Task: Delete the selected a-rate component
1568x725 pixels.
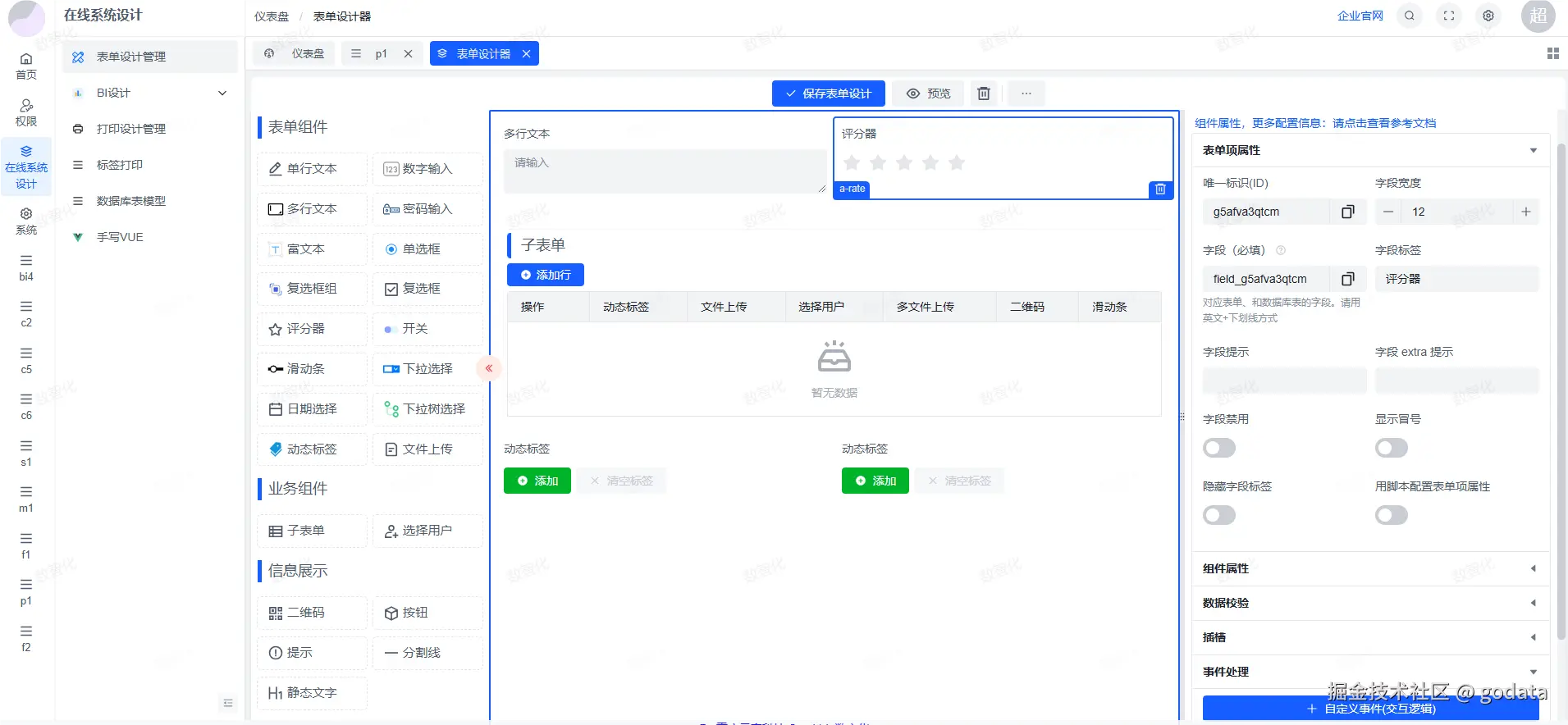Action: pyautogui.click(x=1160, y=189)
